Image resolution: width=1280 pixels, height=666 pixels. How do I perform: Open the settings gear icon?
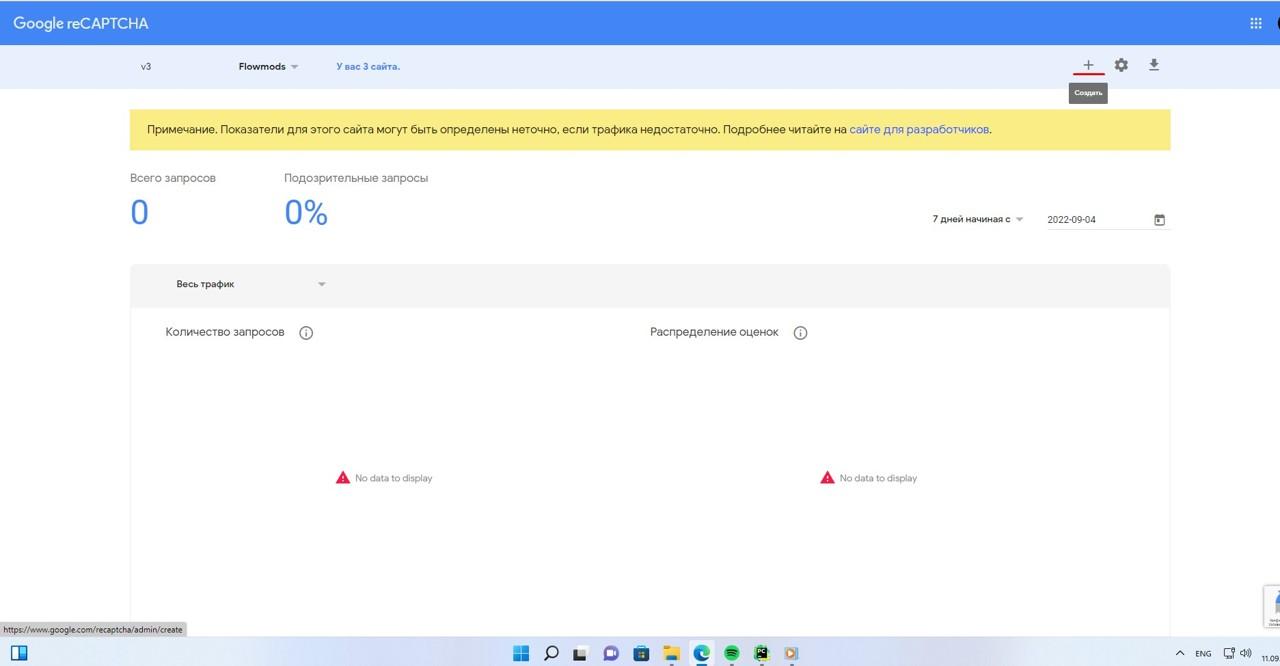tap(1121, 65)
